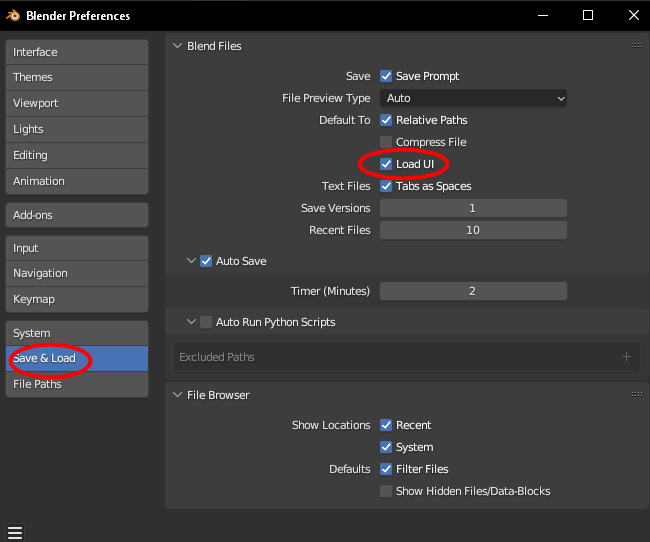Grab the File Browser panel drag handle
The height and width of the screenshot is (542, 650).
(x=637, y=394)
